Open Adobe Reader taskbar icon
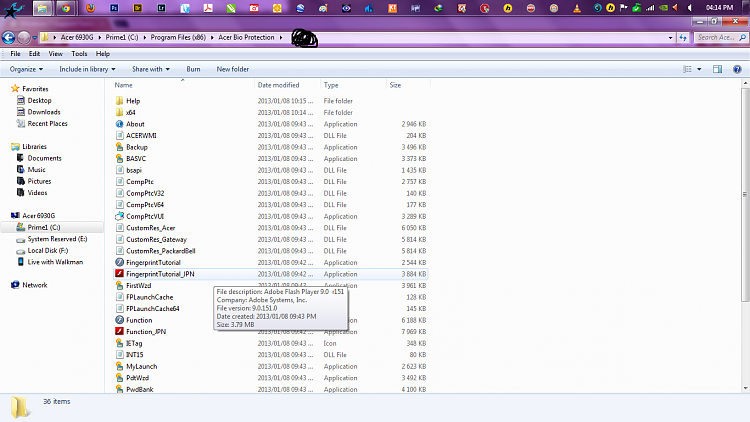The height and width of the screenshot is (422, 750). pyautogui.click(x=208, y=8)
